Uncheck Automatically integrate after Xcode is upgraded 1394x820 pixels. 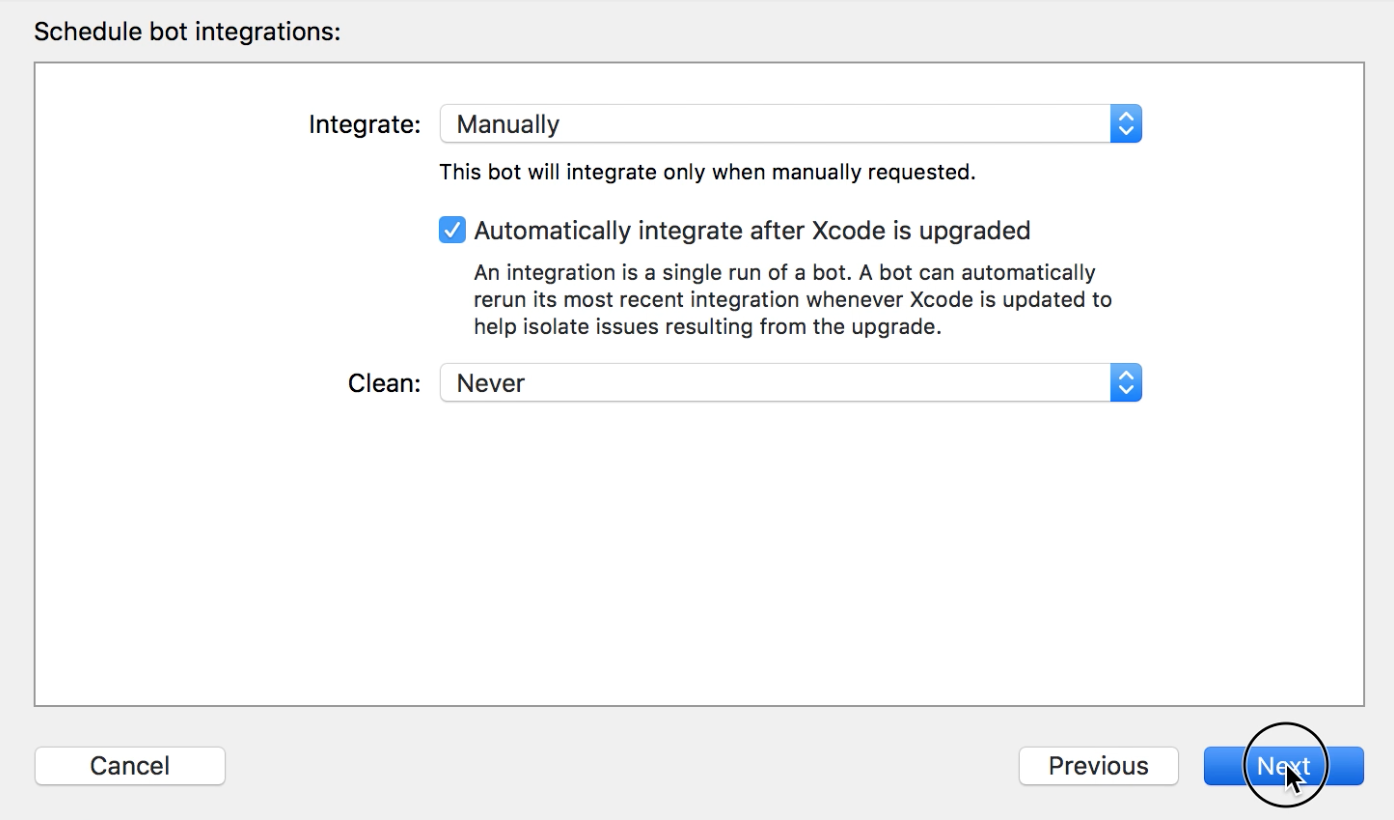coord(452,231)
